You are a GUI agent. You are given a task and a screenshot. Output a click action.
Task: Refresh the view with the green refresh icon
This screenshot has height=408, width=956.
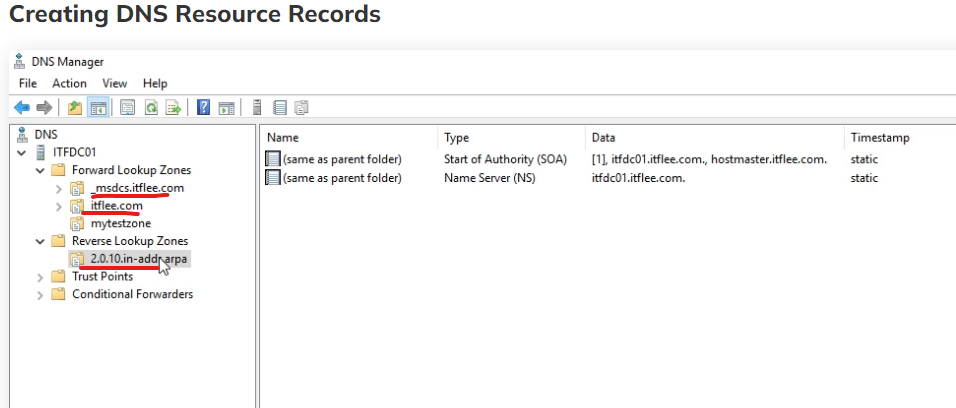coord(151,108)
